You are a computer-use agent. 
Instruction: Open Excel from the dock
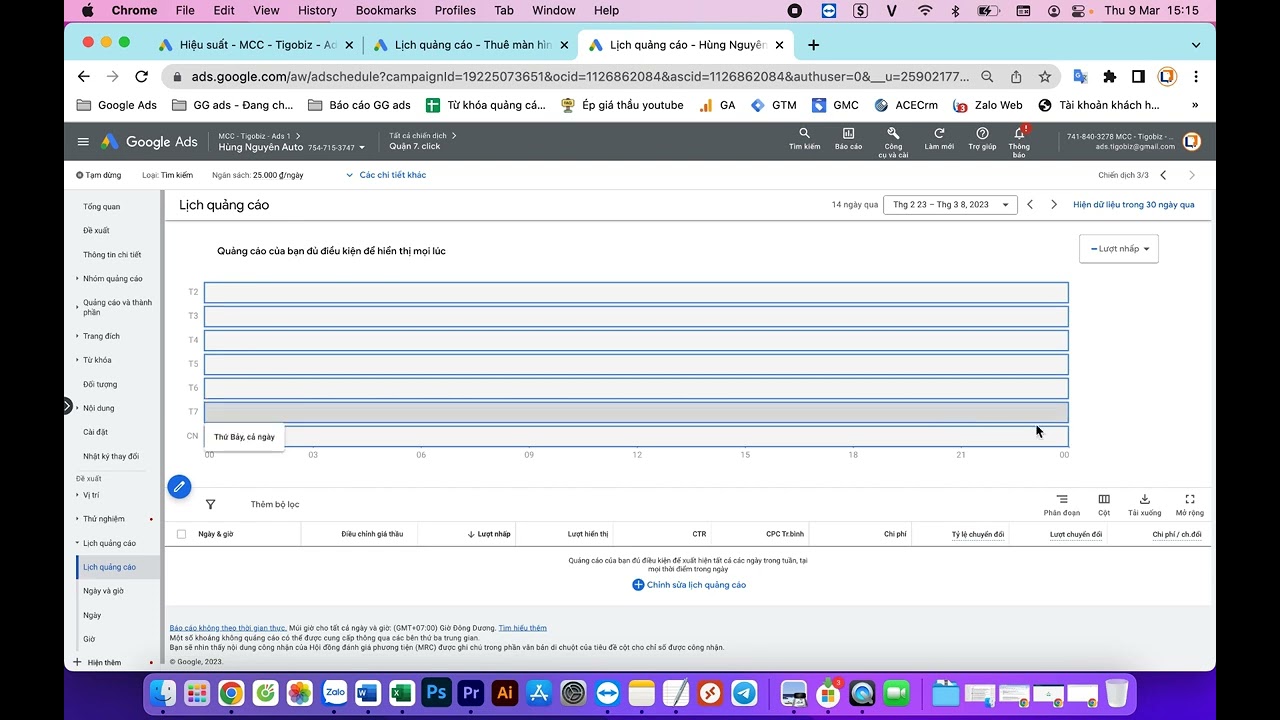tap(402, 692)
